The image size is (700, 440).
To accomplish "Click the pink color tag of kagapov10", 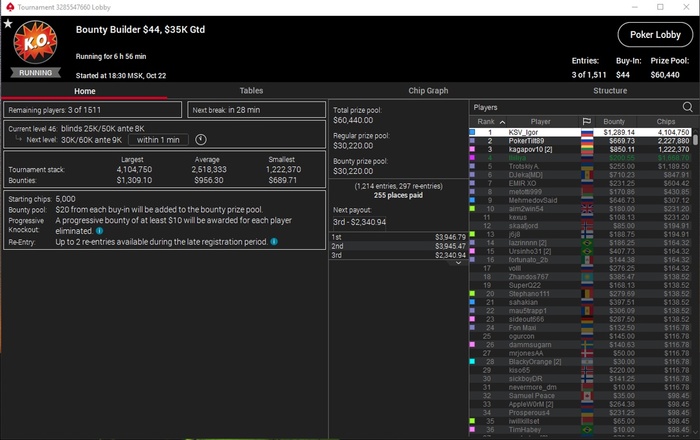I will pos(472,149).
